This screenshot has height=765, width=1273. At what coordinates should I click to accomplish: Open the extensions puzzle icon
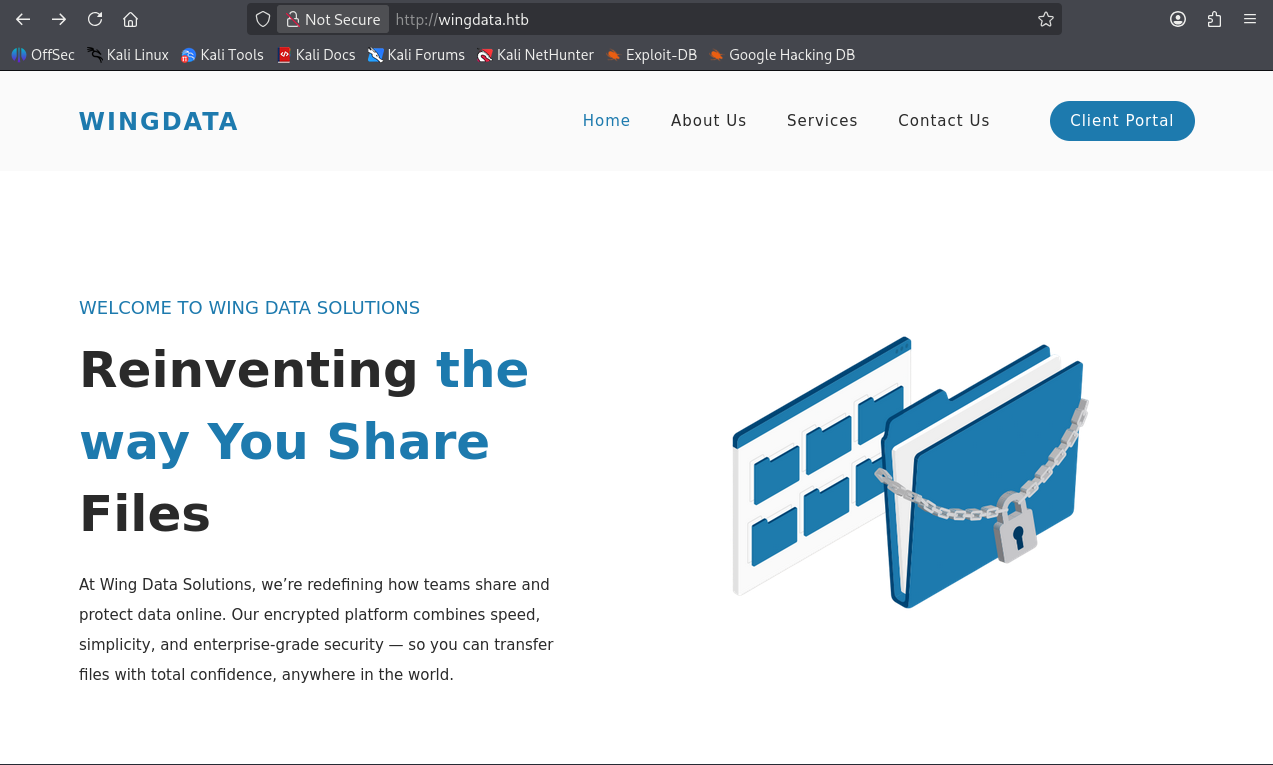click(1214, 19)
